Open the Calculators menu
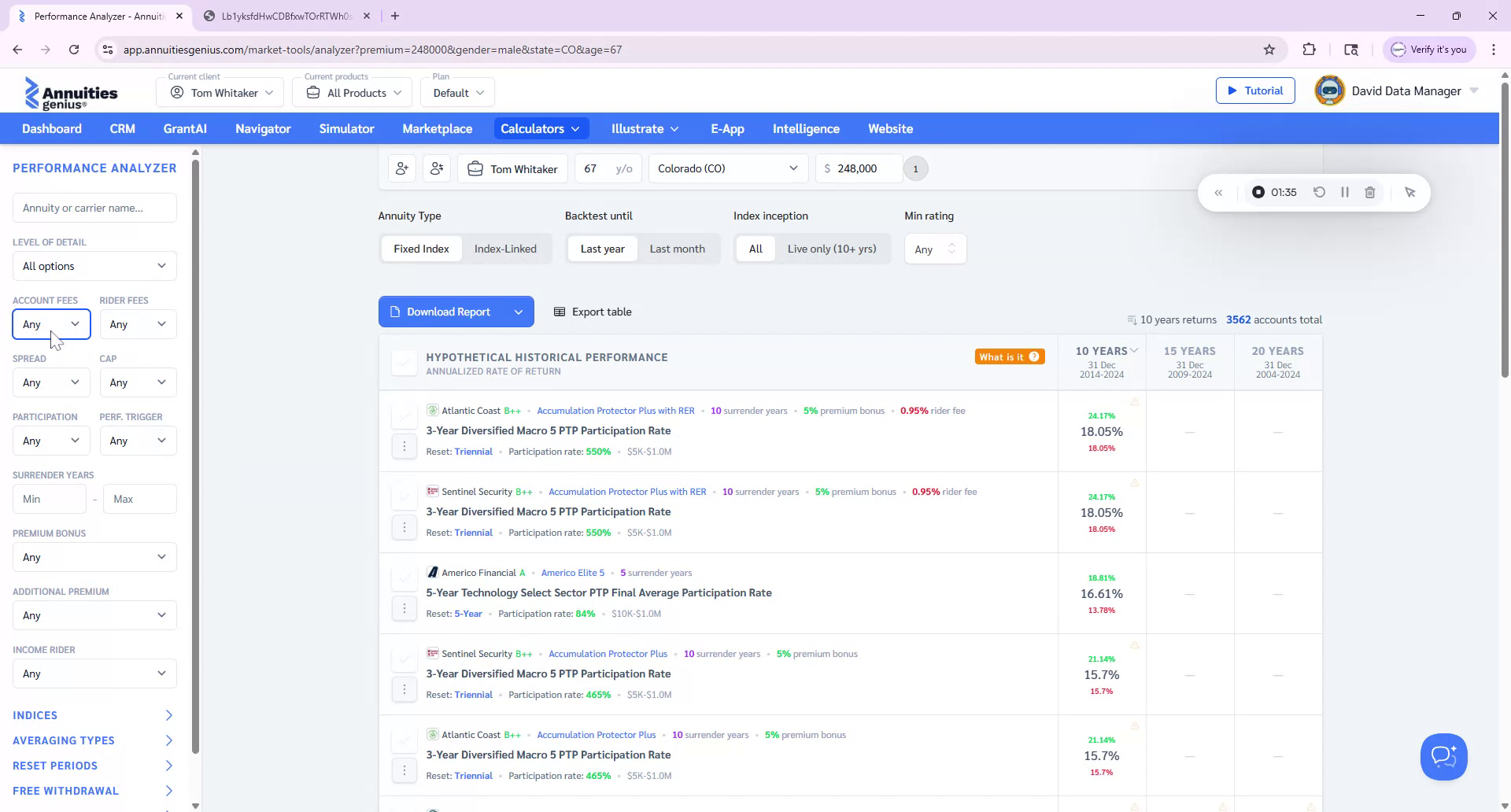 [x=541, y=128]
